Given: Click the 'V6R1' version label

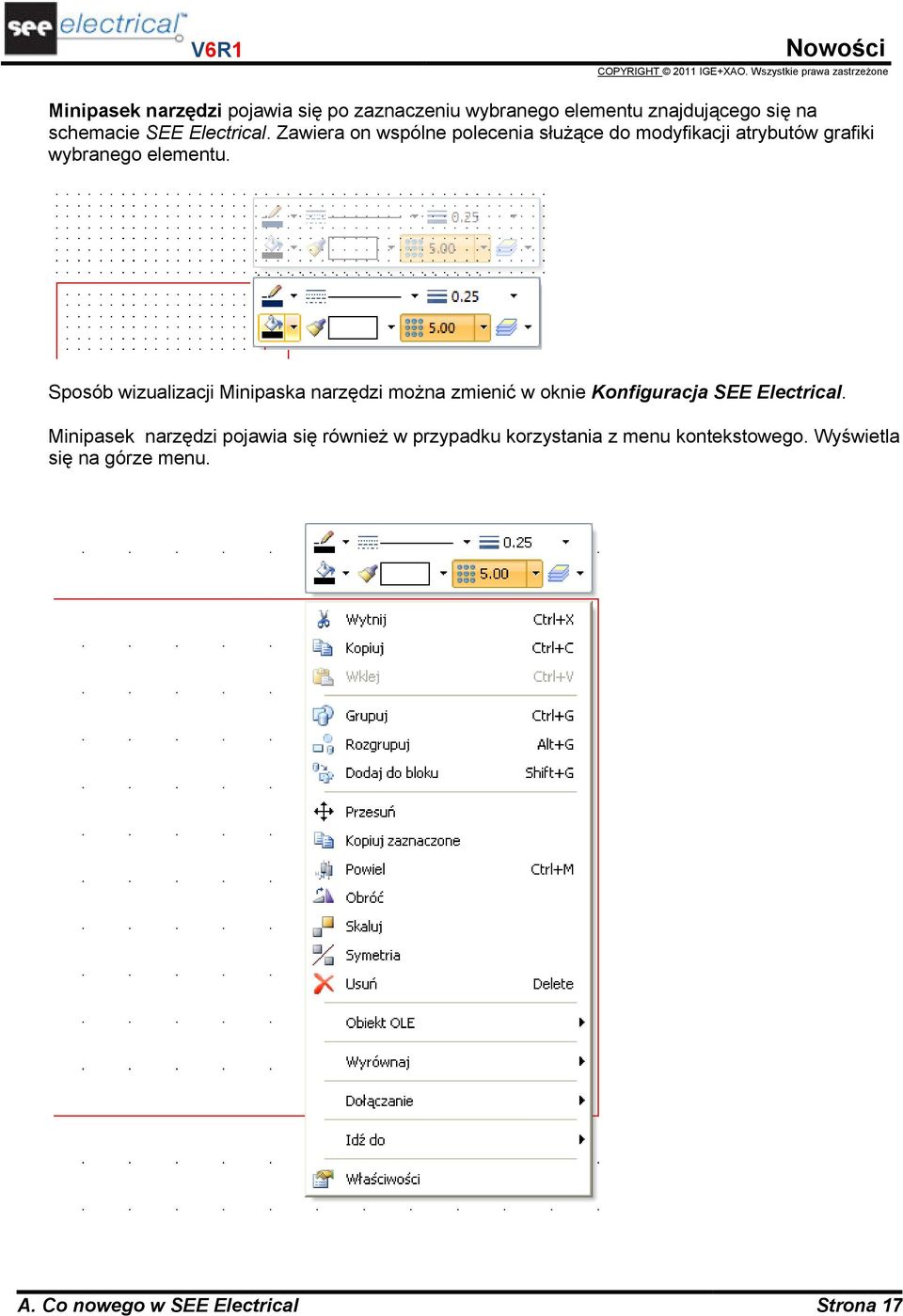Looking at the screenshot, I should [x=216, y=50].
